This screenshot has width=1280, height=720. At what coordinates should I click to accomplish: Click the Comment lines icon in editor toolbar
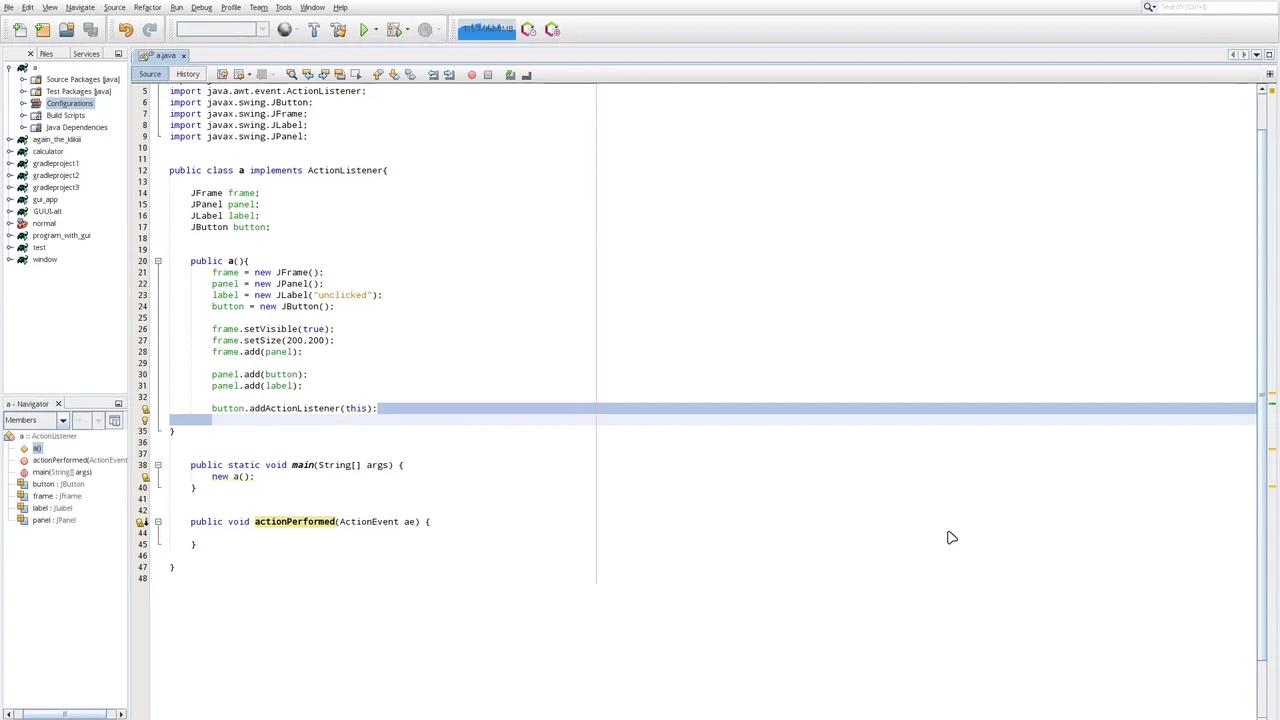tap(509, 74)
